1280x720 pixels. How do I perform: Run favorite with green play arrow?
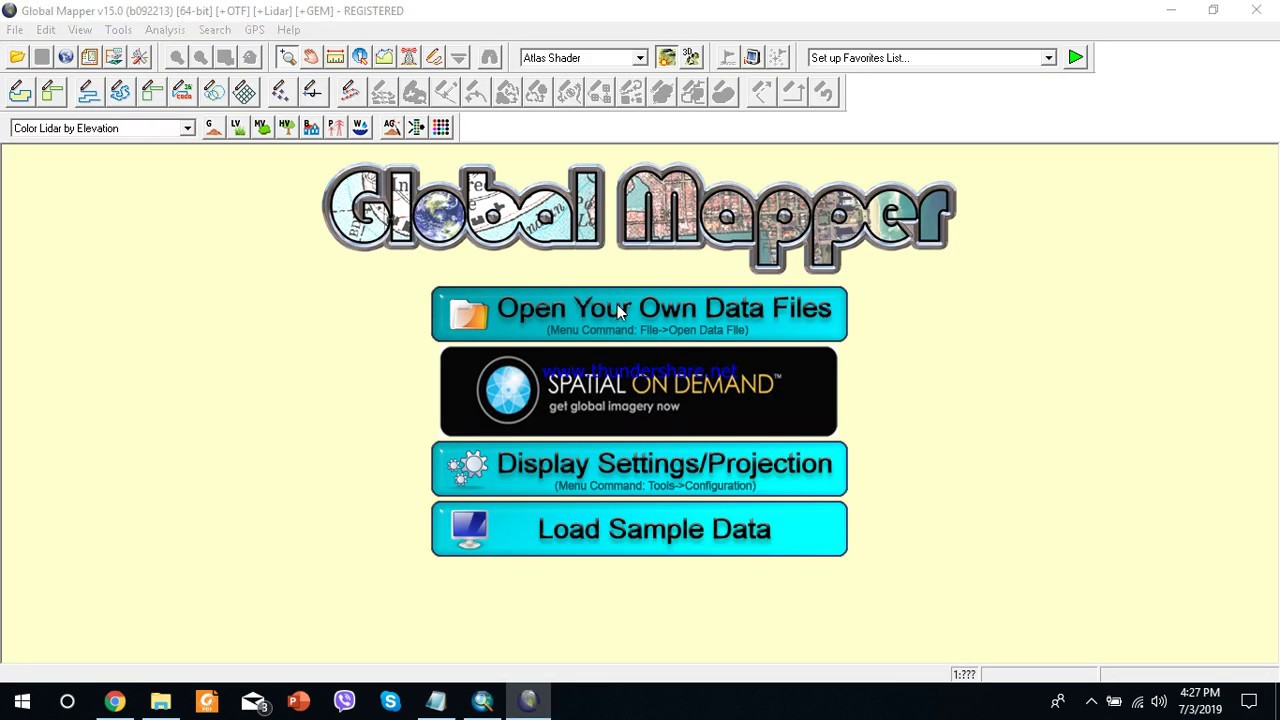point(1076,57)
